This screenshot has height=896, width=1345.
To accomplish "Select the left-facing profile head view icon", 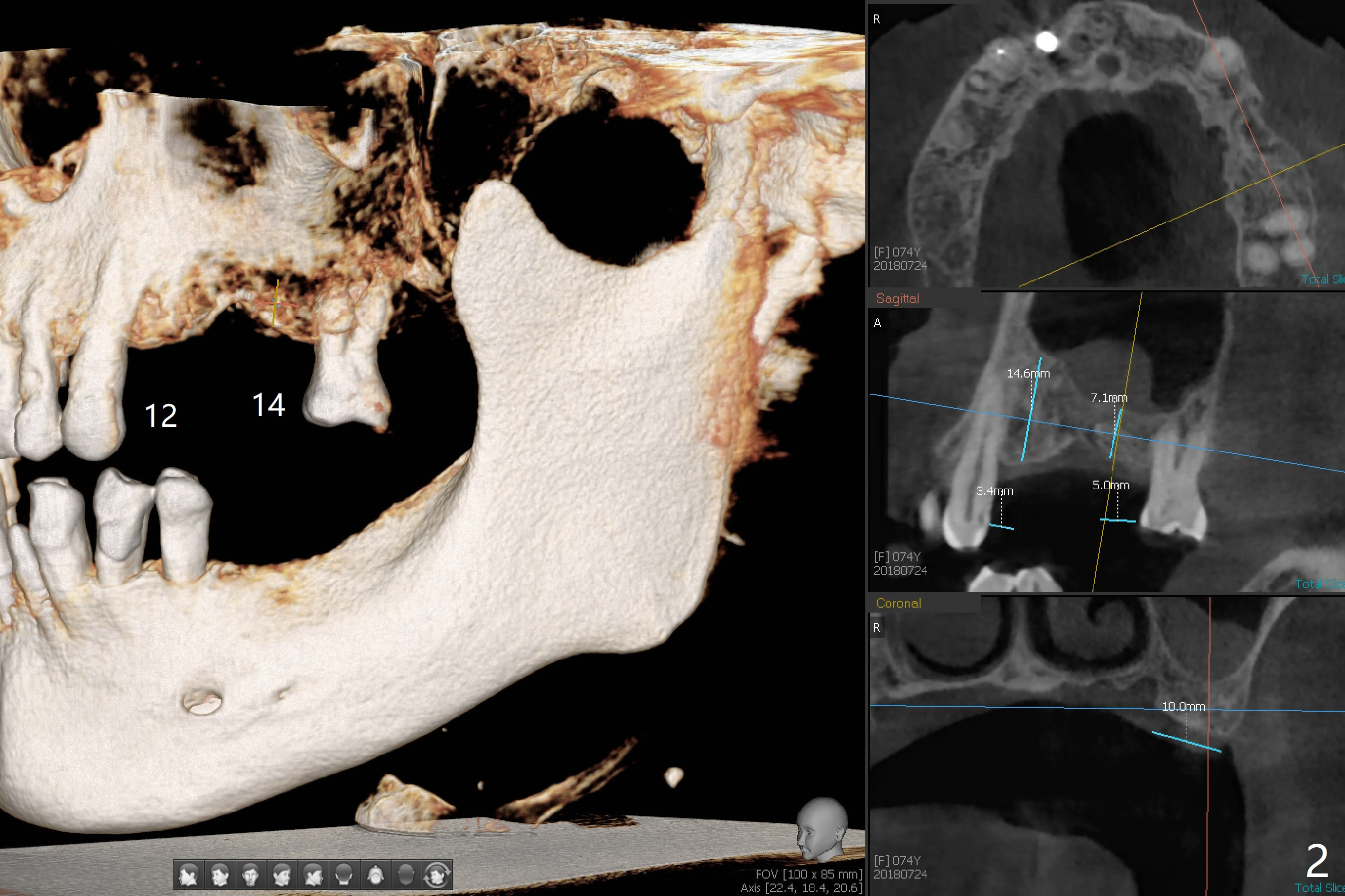I will point(189,874).
